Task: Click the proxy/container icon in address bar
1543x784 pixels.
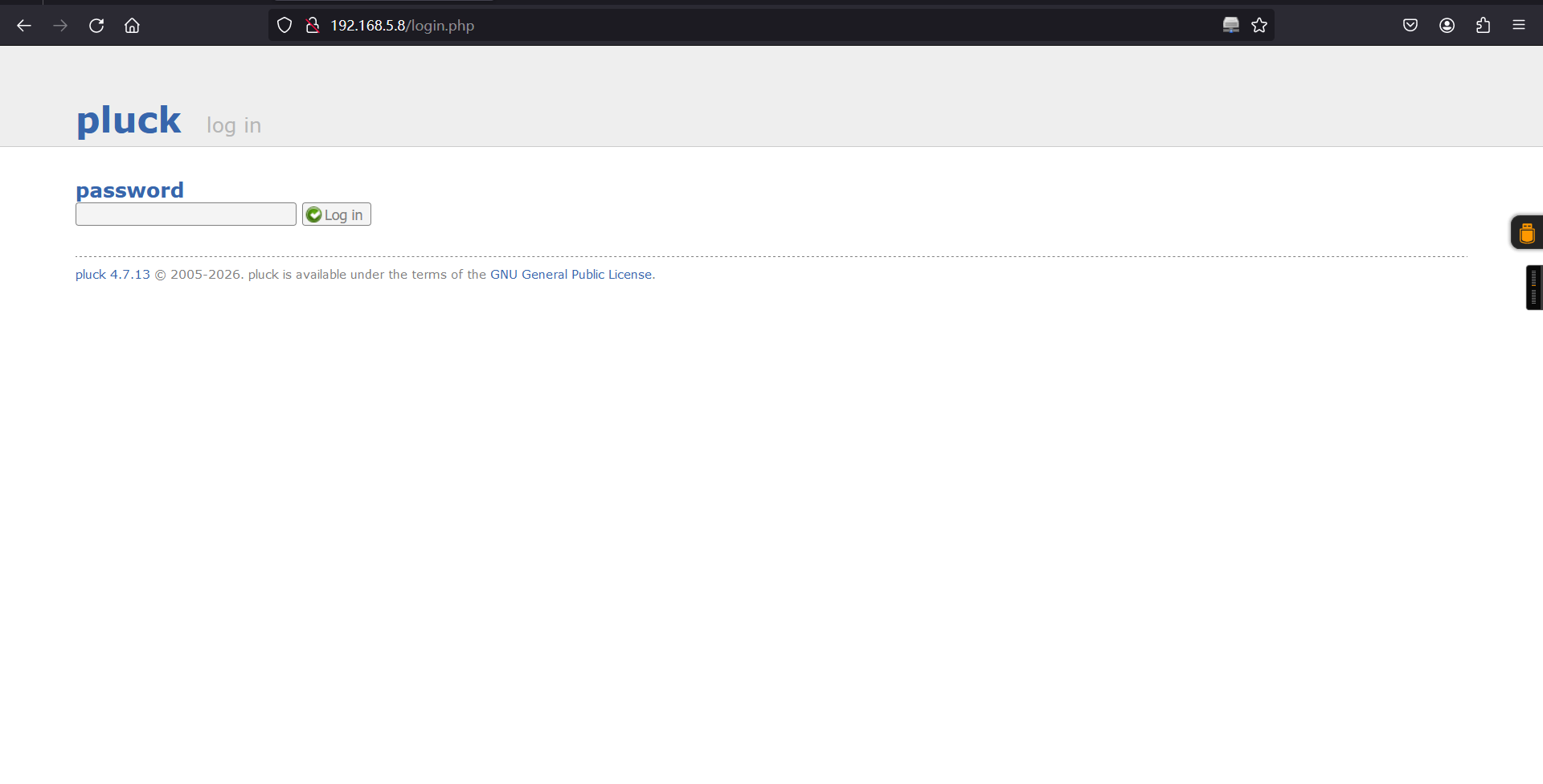Action: (1231, 26)
